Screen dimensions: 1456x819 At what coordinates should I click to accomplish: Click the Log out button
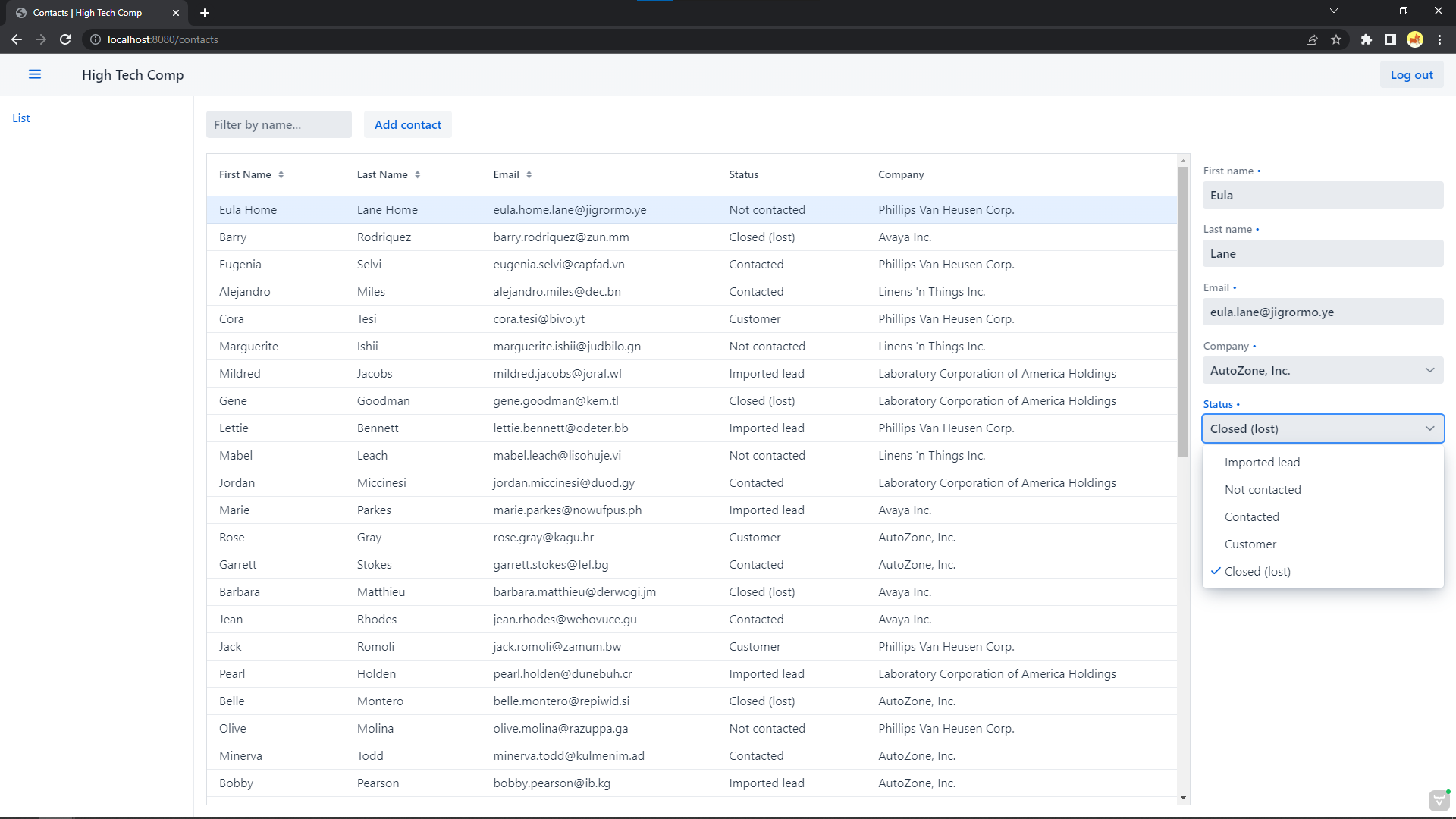click(x=1411, y=74)
